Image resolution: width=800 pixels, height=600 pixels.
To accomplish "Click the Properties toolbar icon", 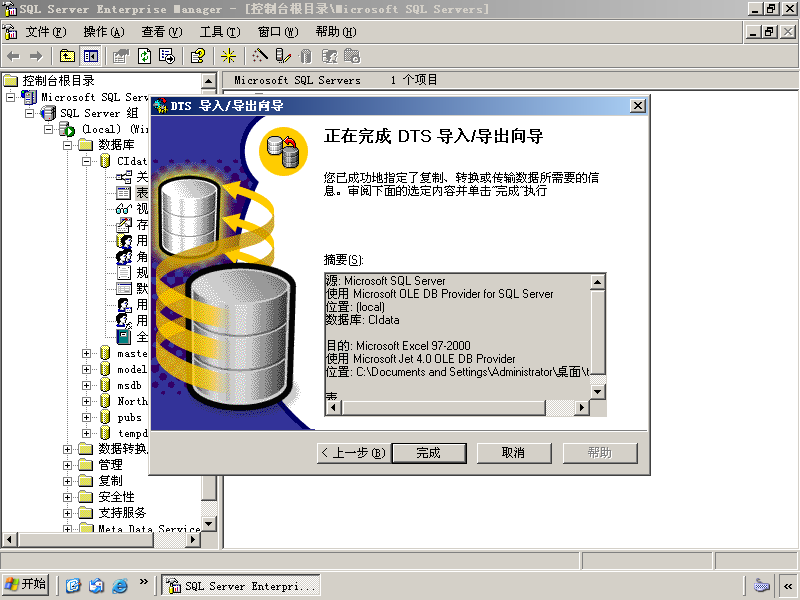I will point(121,56).
